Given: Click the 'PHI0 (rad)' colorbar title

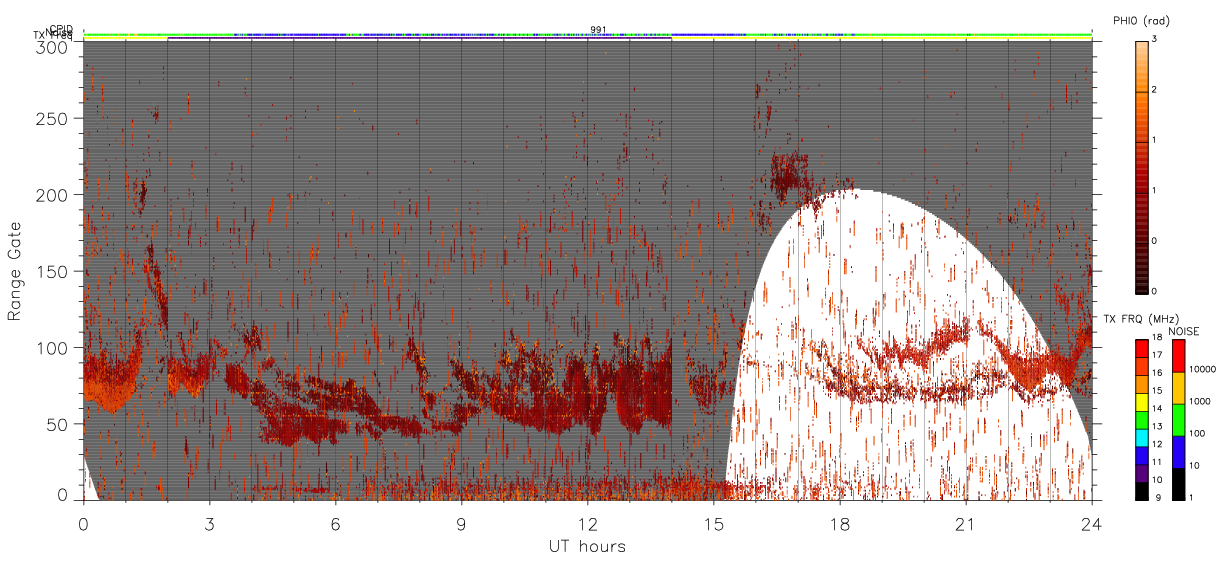Looking at the screenshot, I should 1141,21.
